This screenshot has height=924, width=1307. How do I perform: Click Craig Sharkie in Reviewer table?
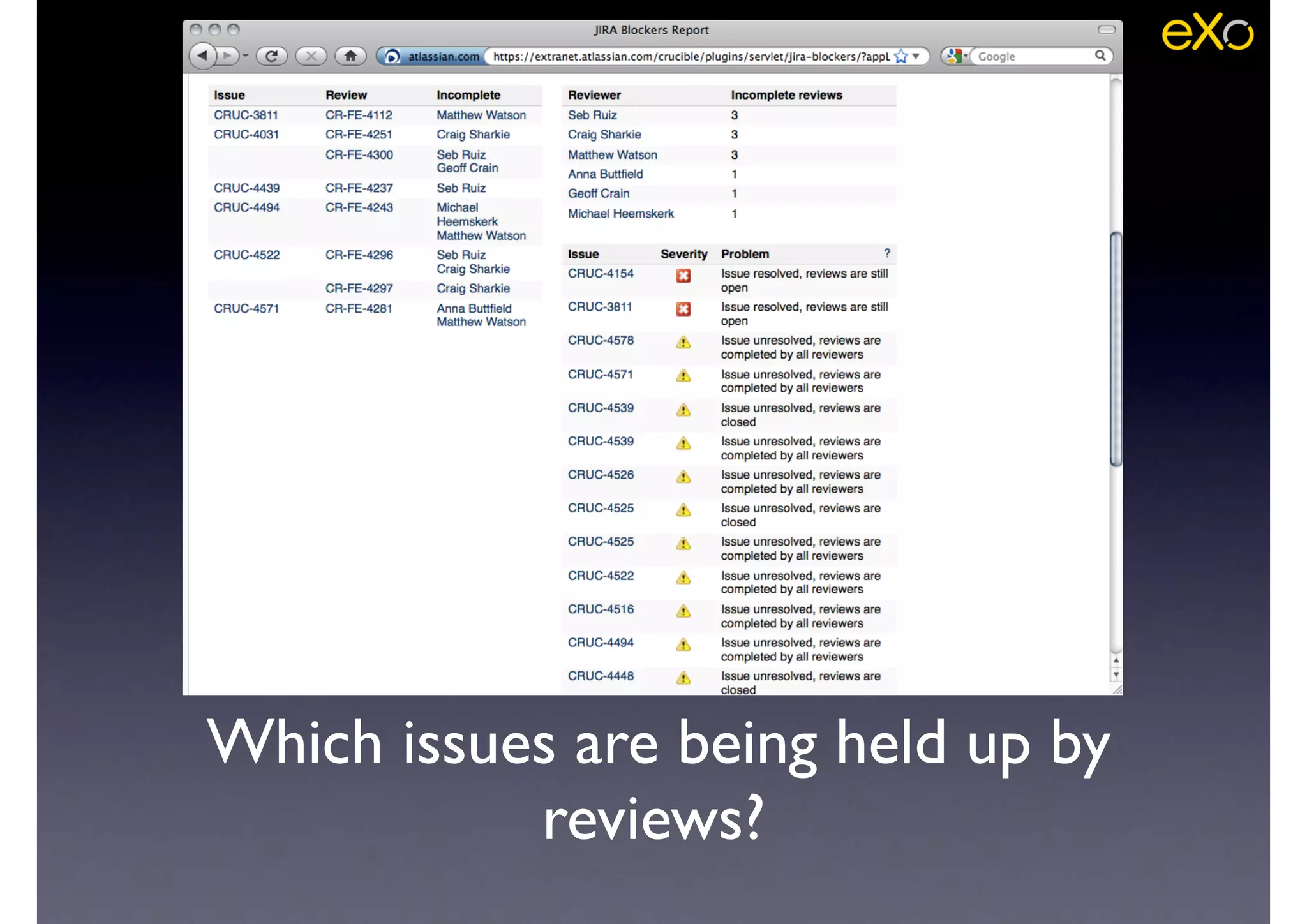604,135
